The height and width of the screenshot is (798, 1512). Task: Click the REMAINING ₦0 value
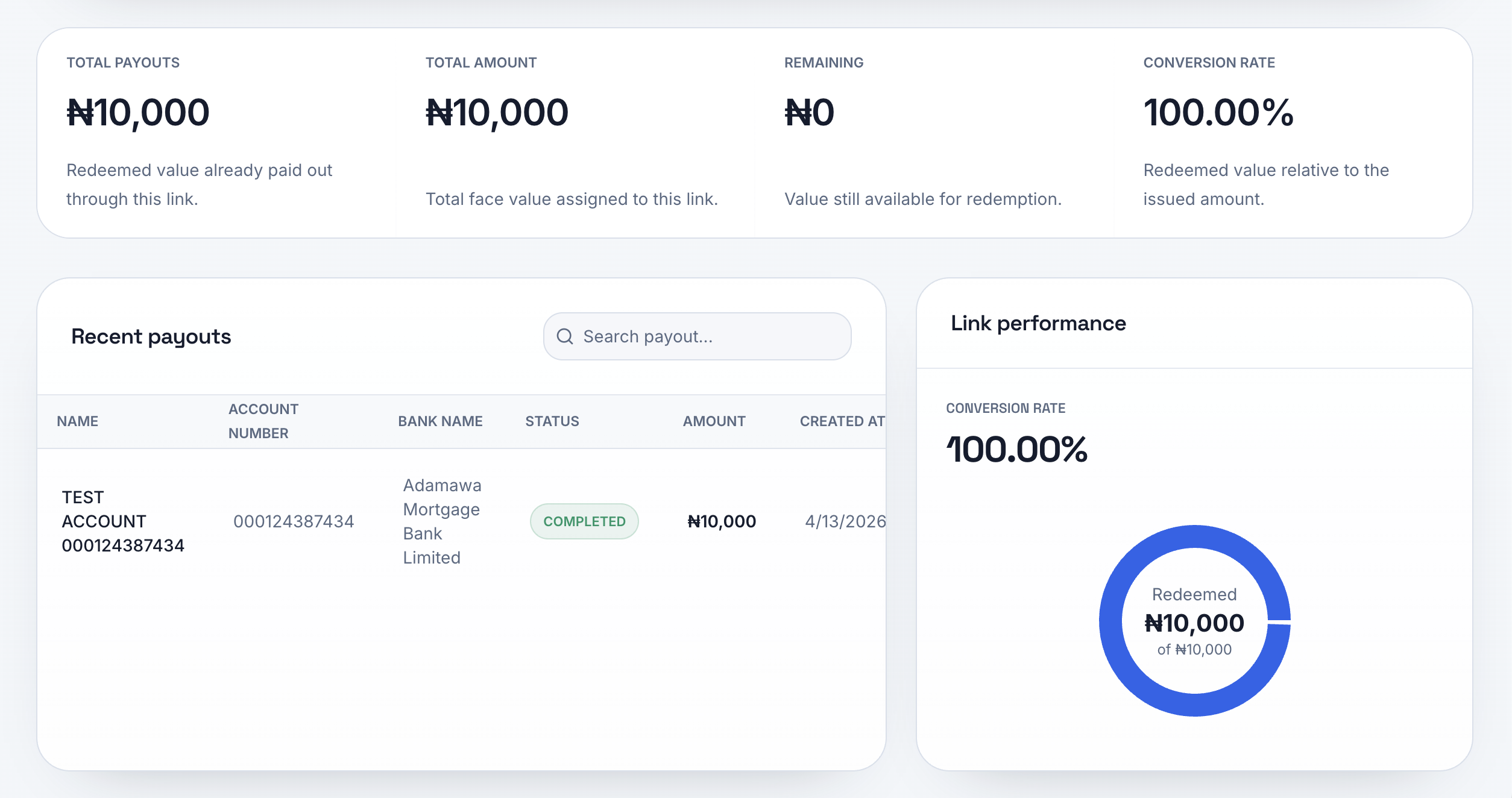coord(808,112)
